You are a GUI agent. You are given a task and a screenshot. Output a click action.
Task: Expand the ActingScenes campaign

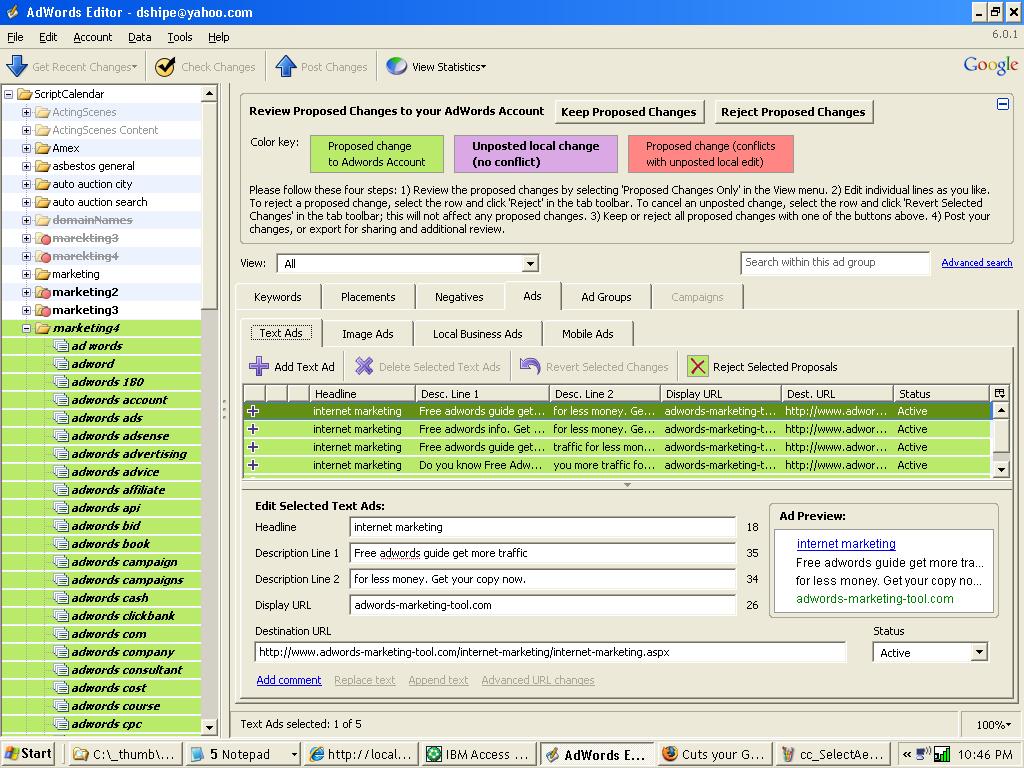(x=26, y=112)
